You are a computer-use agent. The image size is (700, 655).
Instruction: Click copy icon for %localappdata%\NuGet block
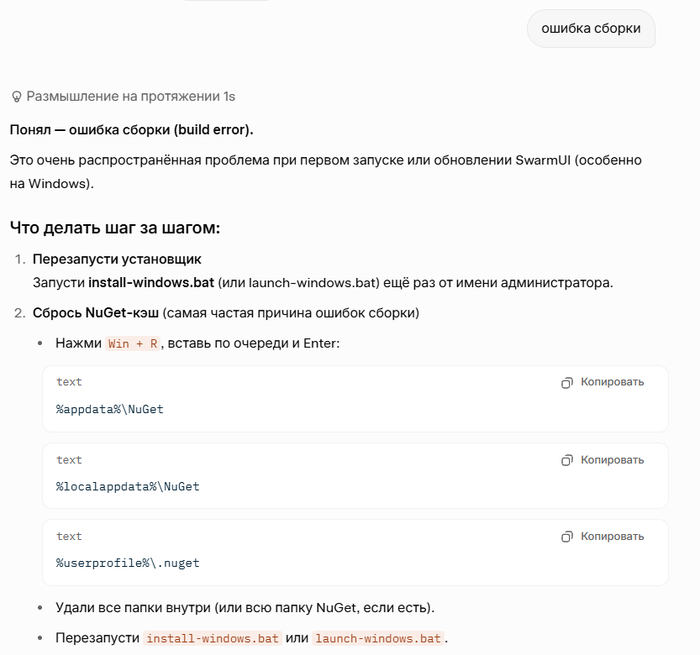pos(567,460)
